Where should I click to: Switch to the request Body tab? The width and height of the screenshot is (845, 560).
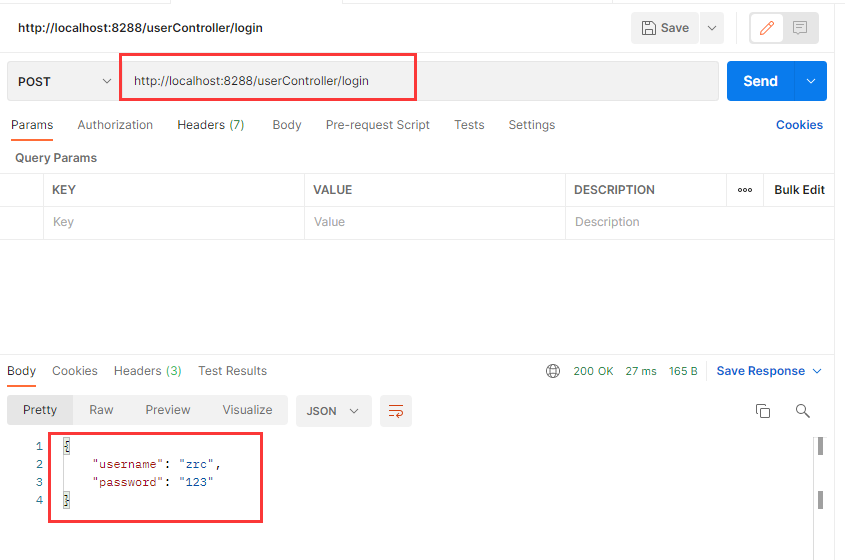[287, 125]
